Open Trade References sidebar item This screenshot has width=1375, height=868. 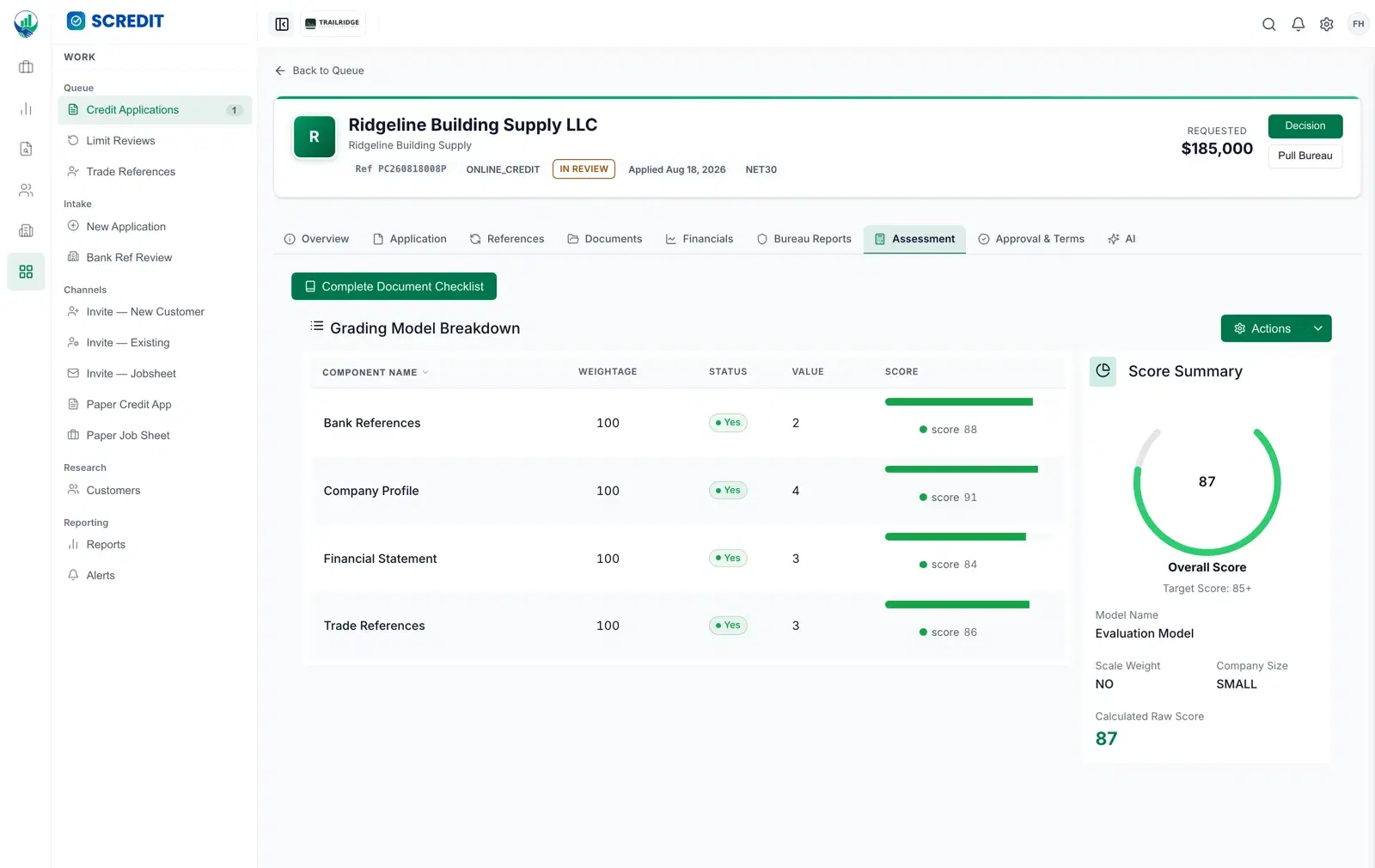[155, 172]
